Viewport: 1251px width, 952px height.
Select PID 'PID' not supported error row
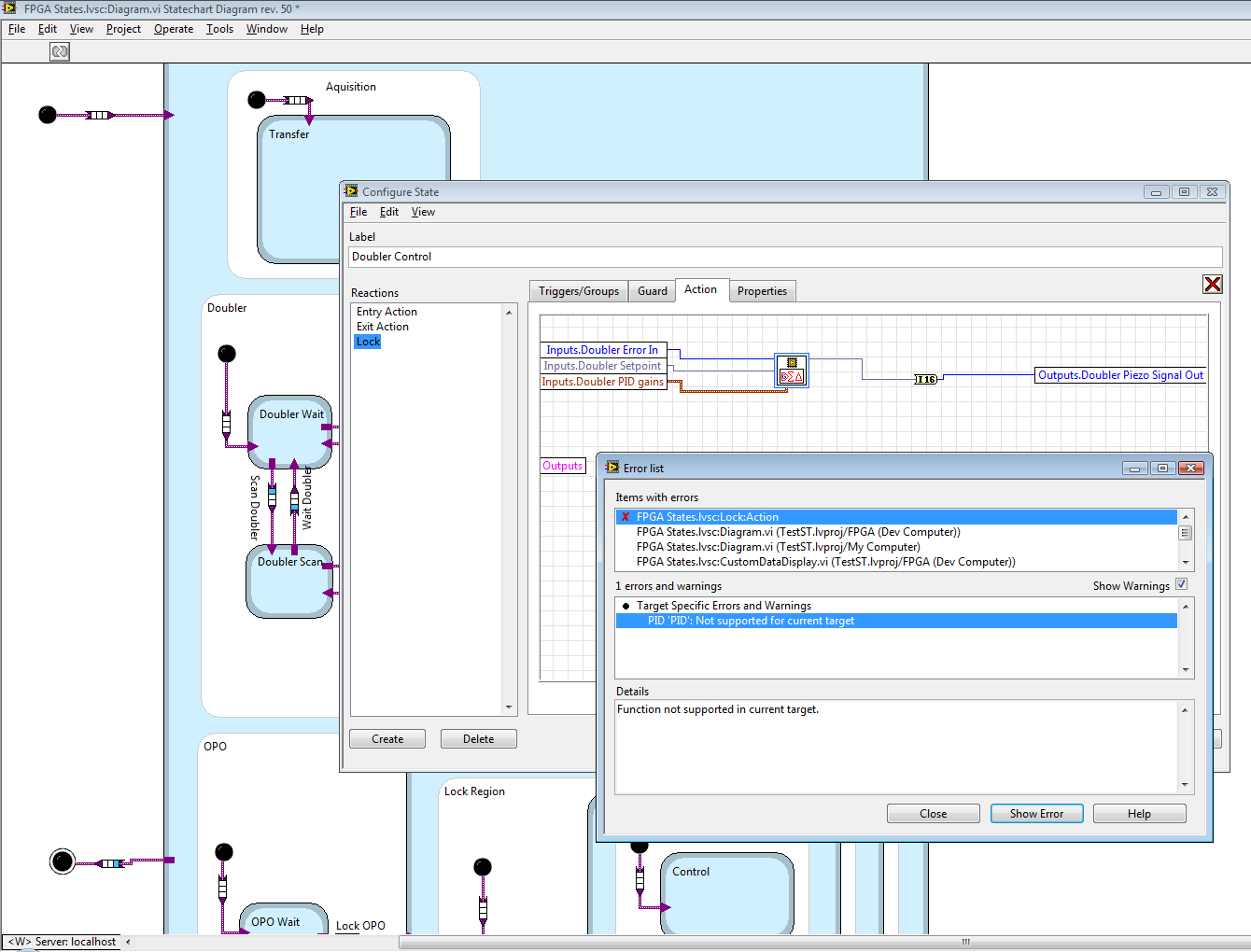pos(896,621)
